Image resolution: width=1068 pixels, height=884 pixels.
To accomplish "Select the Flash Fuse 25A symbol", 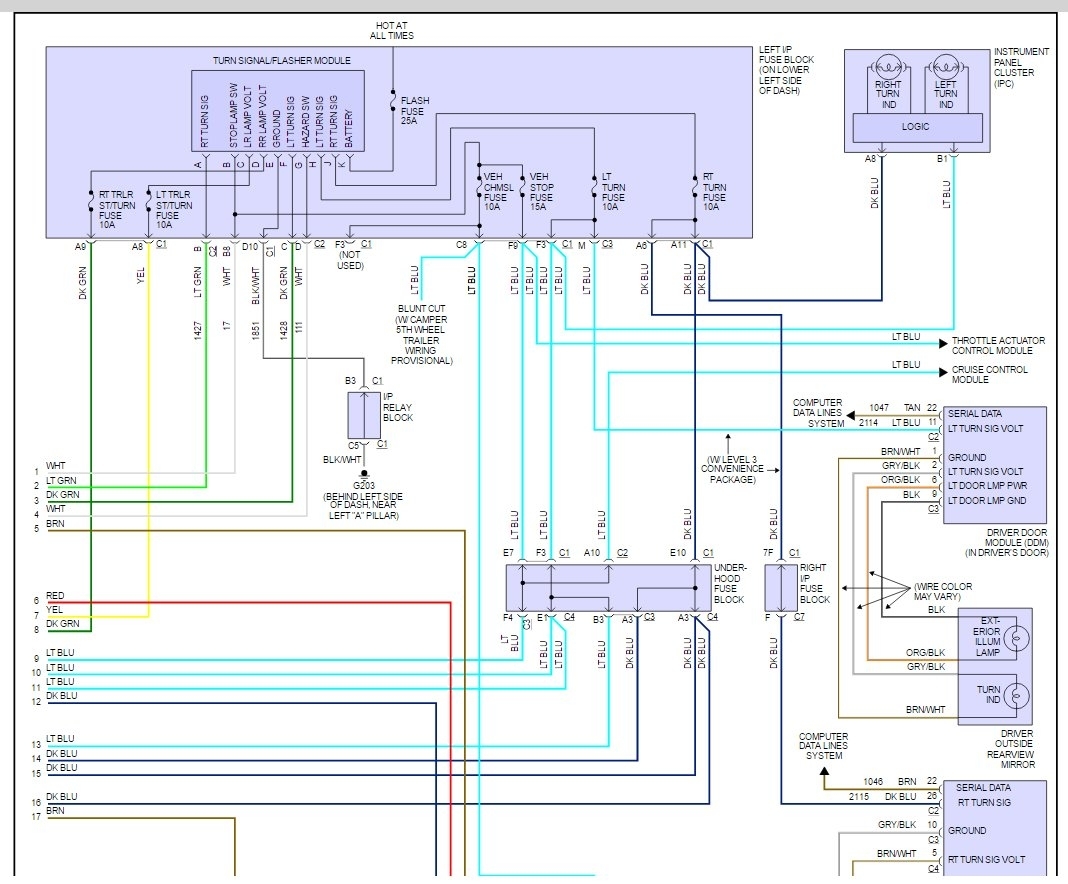I will [x=393, y=101].
